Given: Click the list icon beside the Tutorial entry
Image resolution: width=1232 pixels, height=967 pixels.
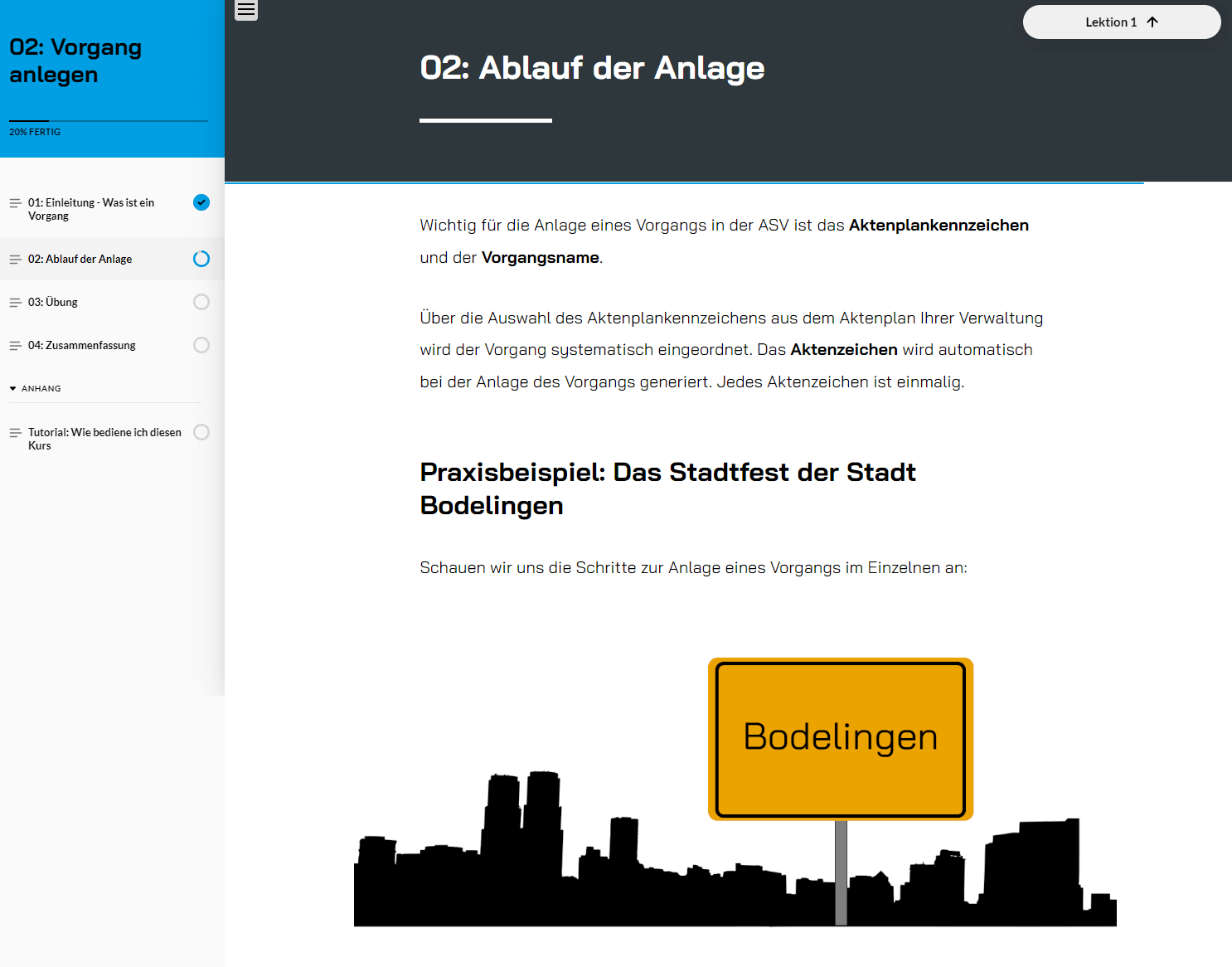Looking at the screenshot, I should [15, 432].
